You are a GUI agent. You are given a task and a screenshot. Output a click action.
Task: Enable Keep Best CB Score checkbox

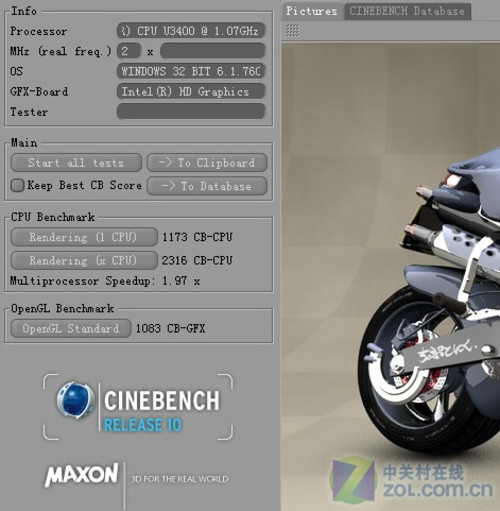pyautogui.click(x=17, y=185)
